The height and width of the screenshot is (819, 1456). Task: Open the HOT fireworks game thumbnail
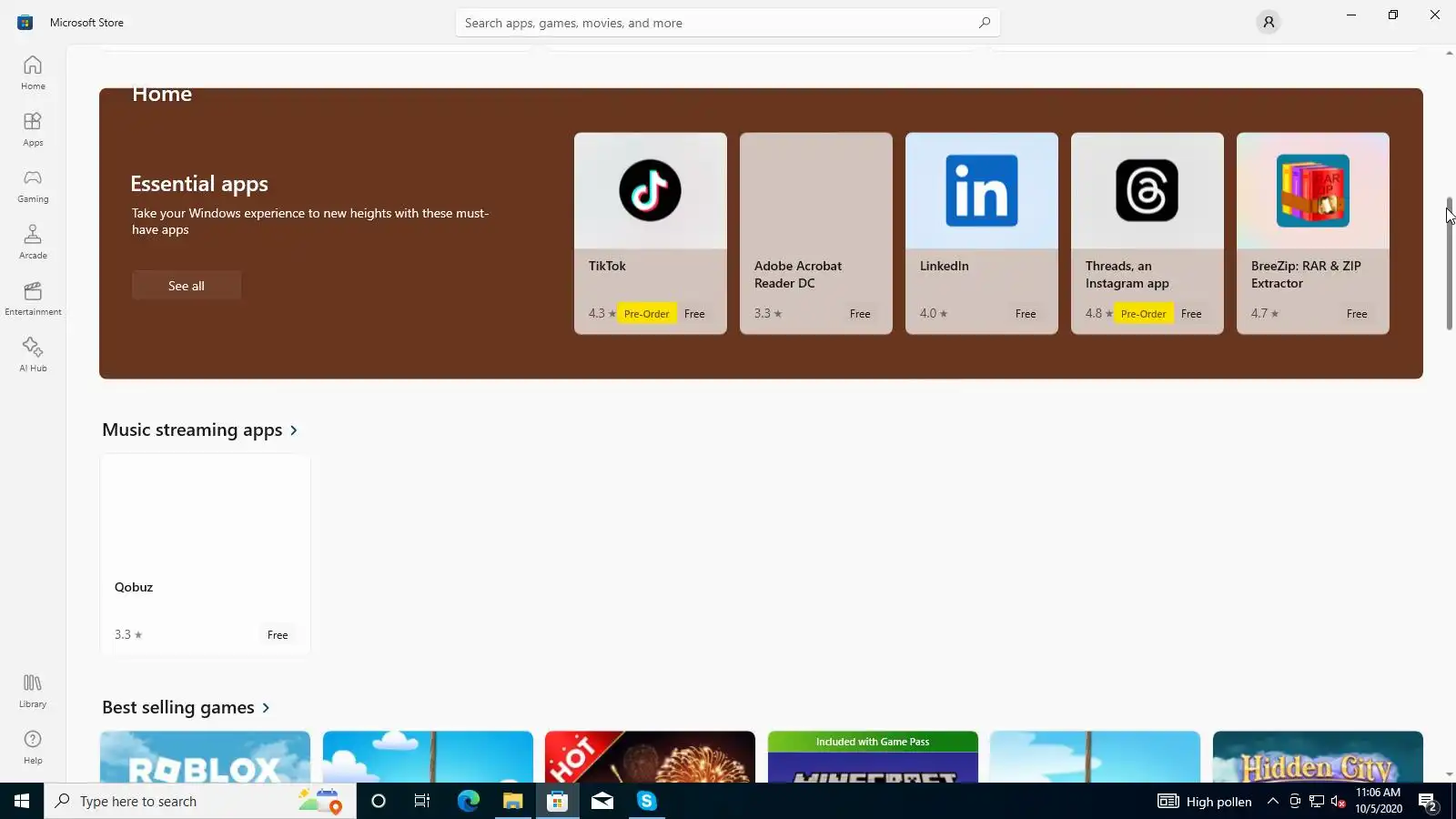coord(650,756)
